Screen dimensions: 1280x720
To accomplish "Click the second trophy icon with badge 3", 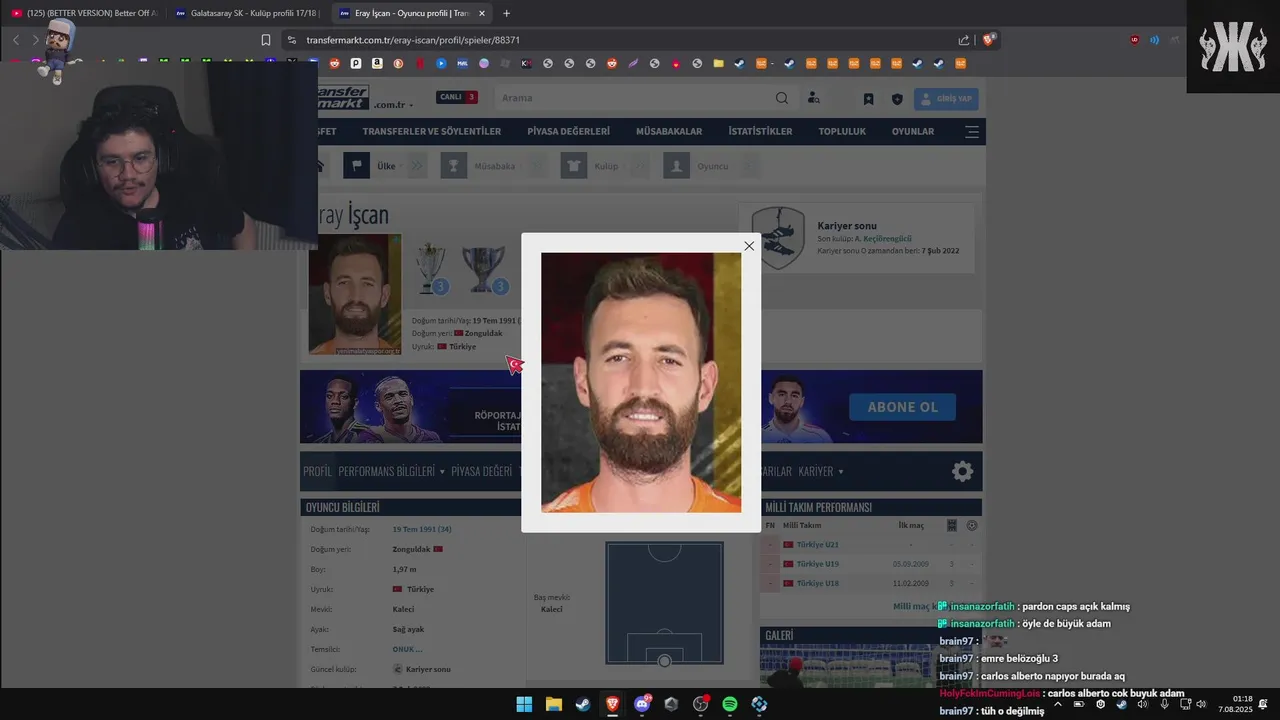I will [484, 270].
